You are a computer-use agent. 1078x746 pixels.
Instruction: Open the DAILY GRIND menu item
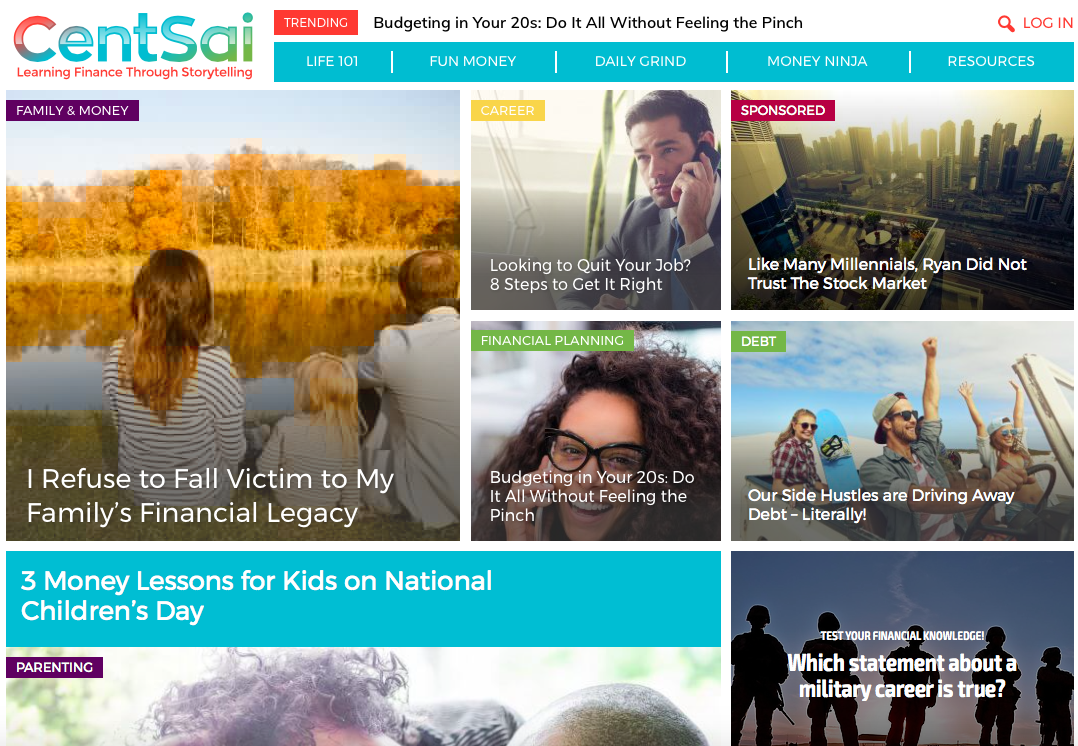point(640,61)
